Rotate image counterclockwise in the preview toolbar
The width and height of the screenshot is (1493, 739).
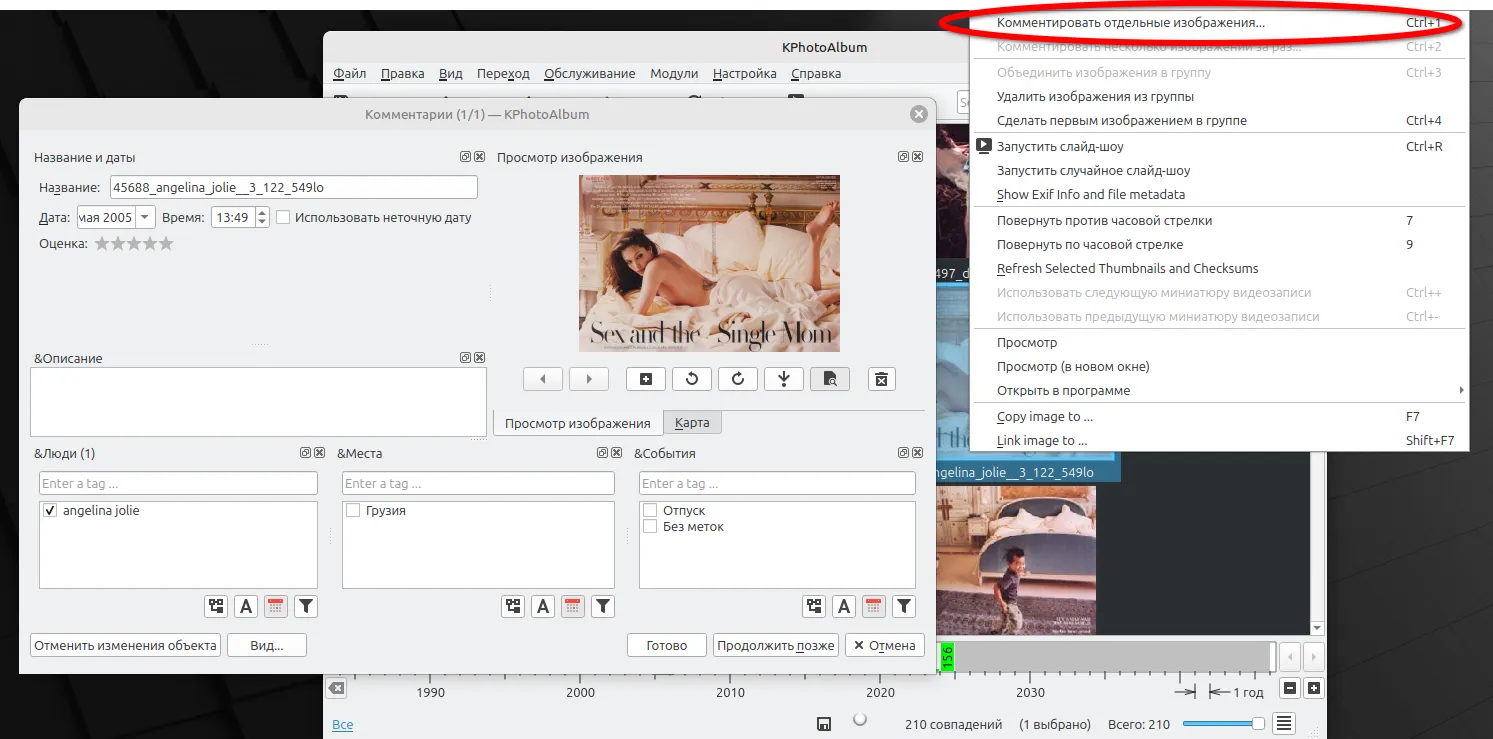click(692, 379)
